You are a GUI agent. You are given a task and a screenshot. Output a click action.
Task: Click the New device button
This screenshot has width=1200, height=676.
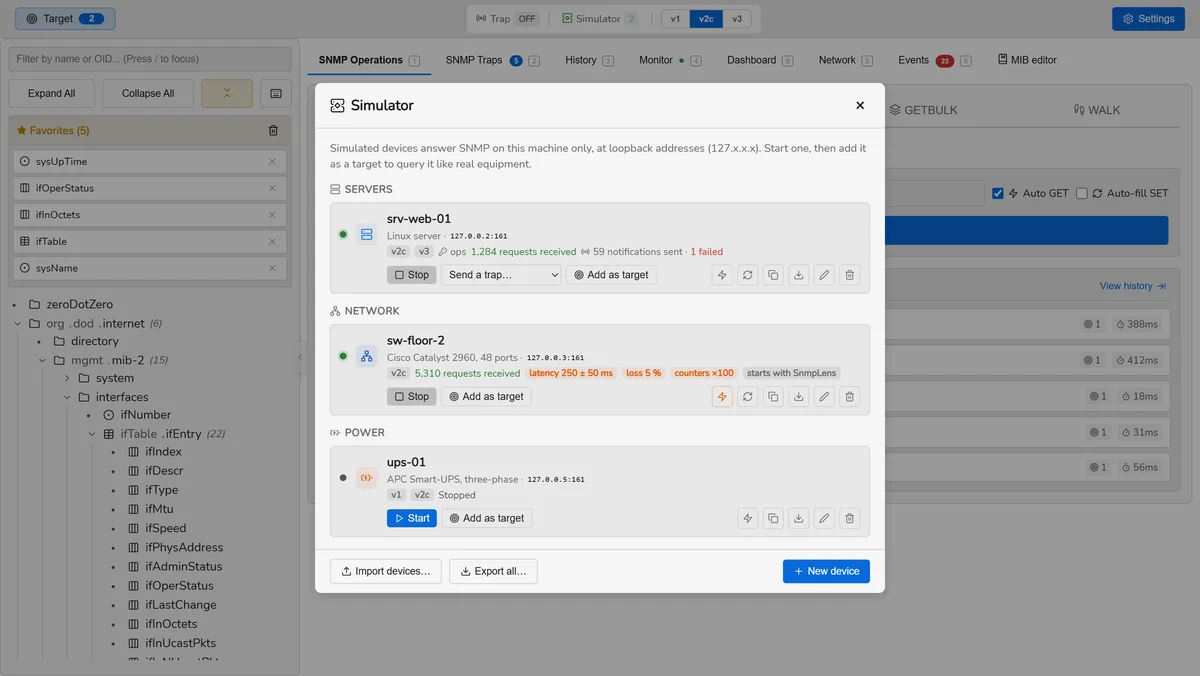(x=826, y=571)
